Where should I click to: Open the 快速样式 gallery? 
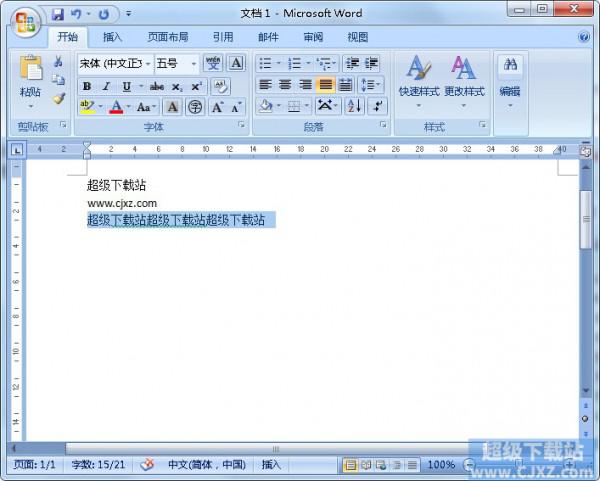[419, 82]
